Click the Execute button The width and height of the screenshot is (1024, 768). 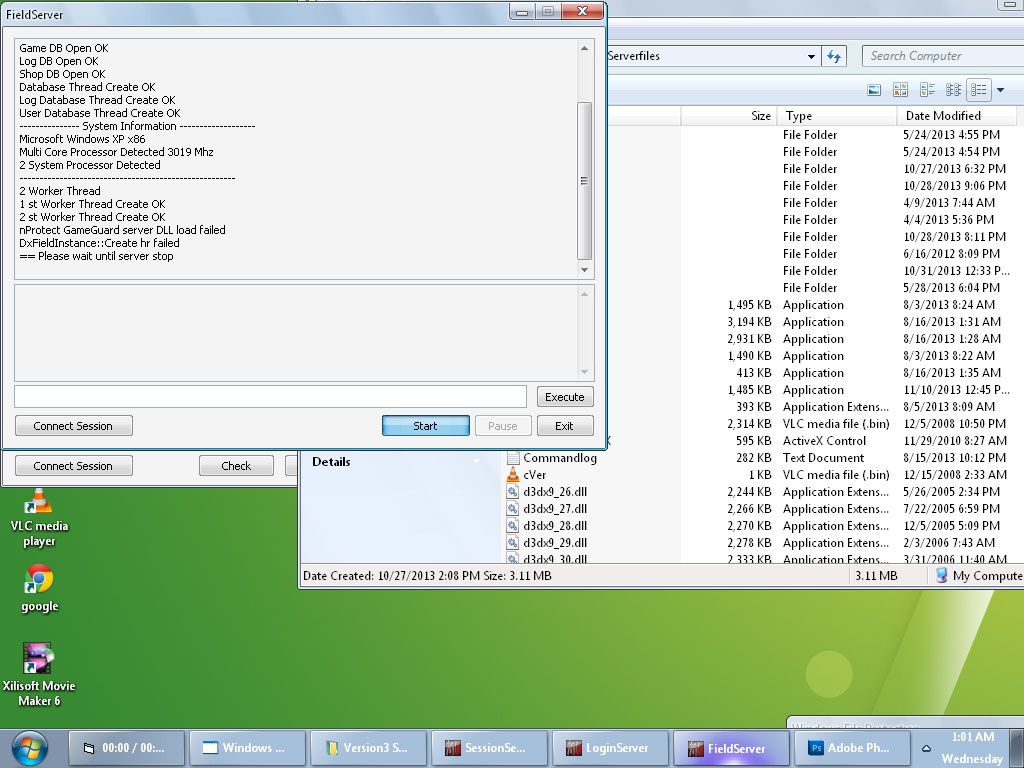(564, 397)
